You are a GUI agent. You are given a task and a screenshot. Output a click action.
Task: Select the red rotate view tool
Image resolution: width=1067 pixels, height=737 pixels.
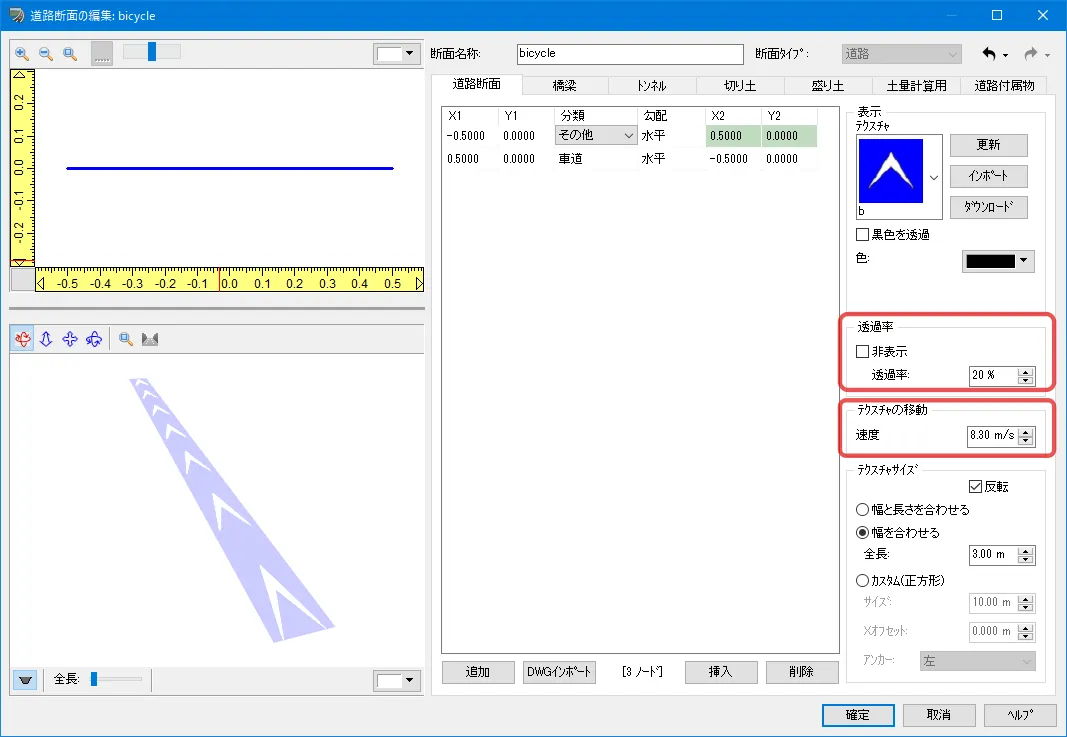point(22,340)
